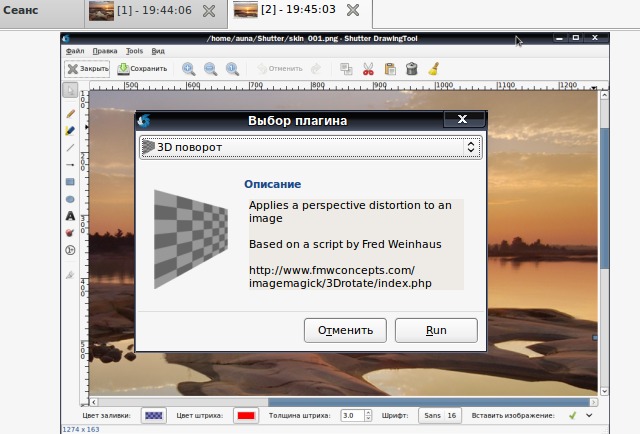Select the straight line tool

(x=70, y=147)
